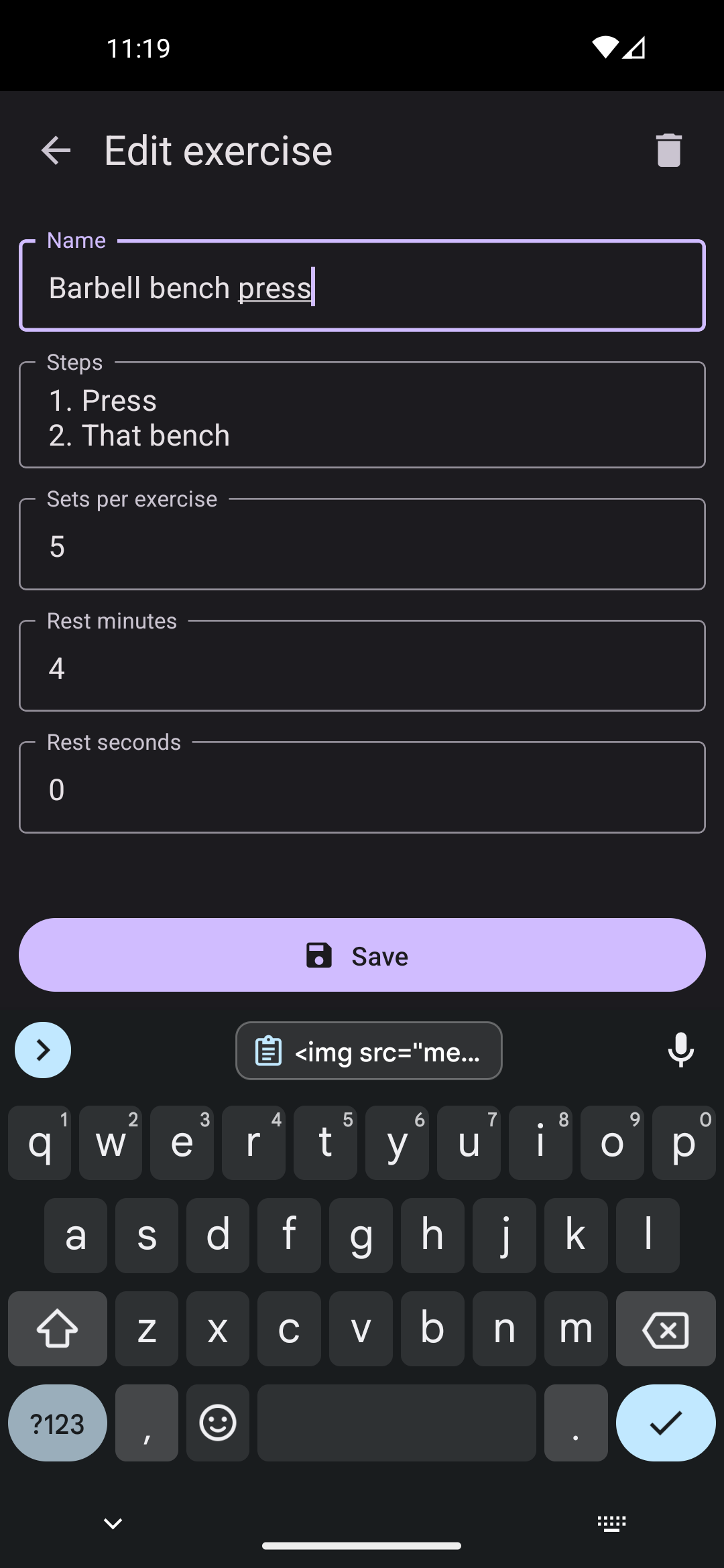Image resolution: width=724 pixels, height=1568 pixels.
Task: Tap the Rest seconds field
Action: (x=362, y=789)
